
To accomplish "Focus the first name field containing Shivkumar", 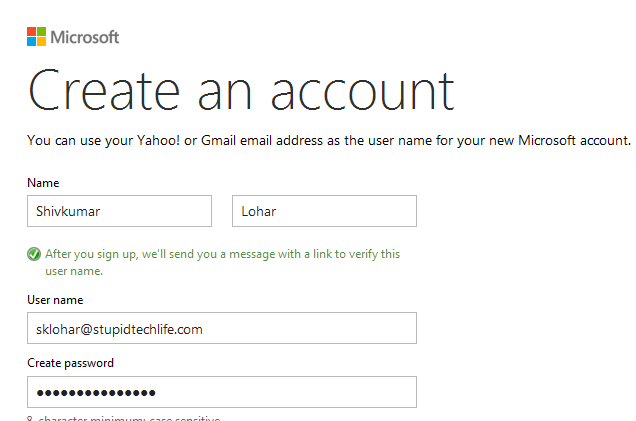I will [119, 211].
